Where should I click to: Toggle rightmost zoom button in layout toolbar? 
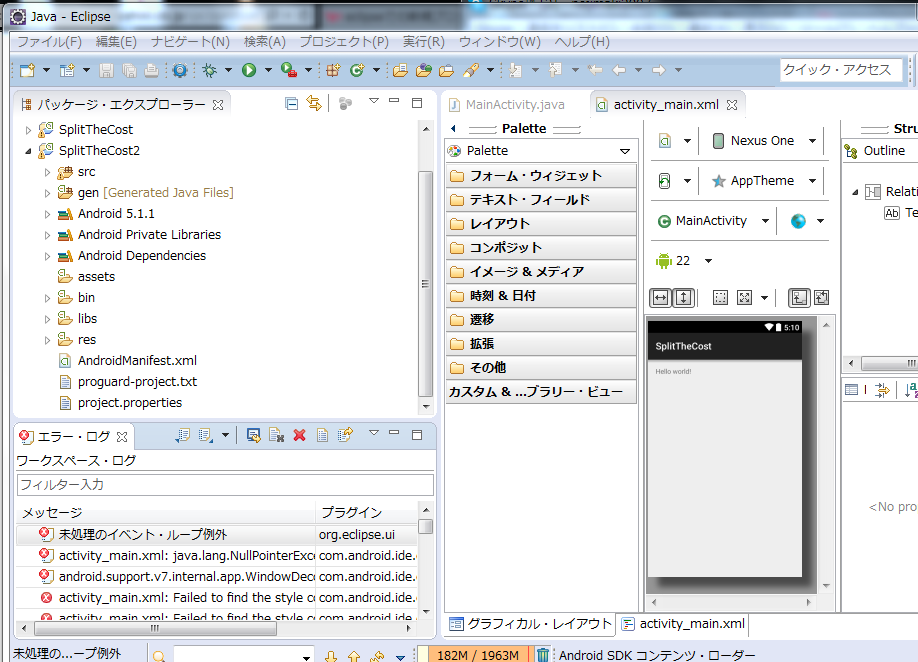tap(821, 298)
